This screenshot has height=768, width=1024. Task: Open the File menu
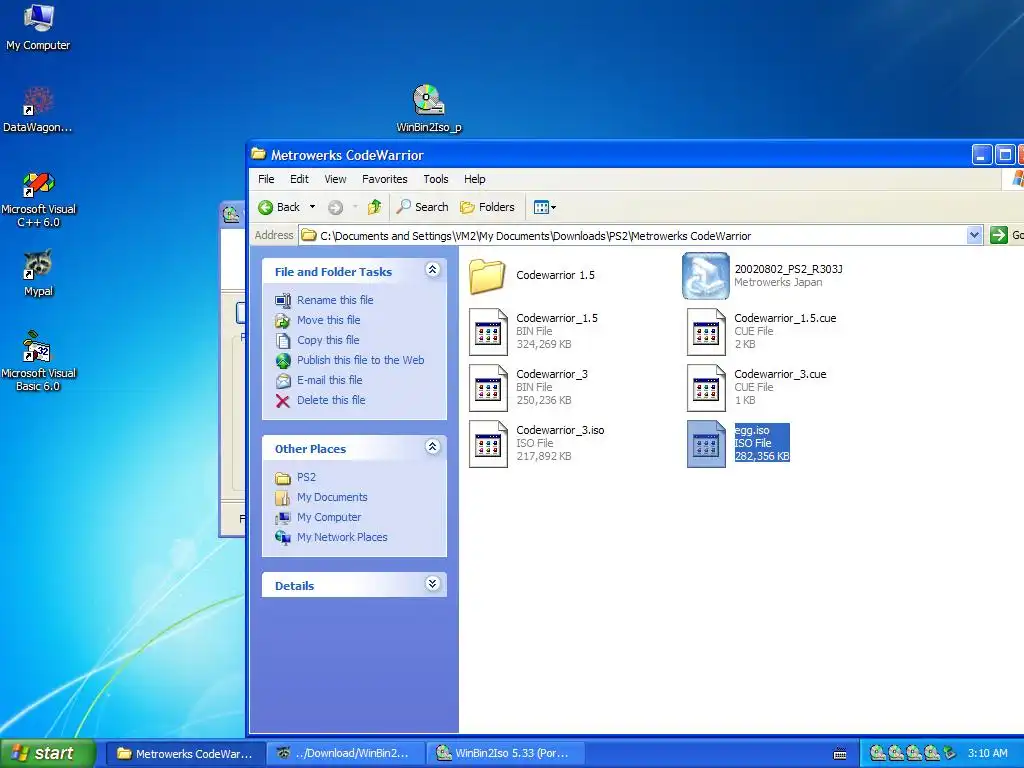[x=266, y=179]
